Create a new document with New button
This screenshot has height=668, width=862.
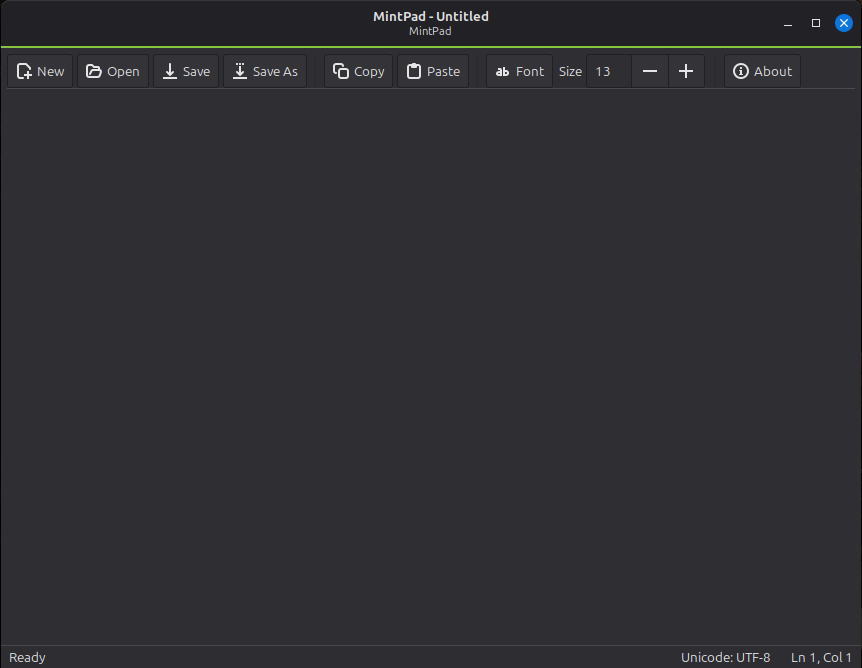[x=40, y=71]
